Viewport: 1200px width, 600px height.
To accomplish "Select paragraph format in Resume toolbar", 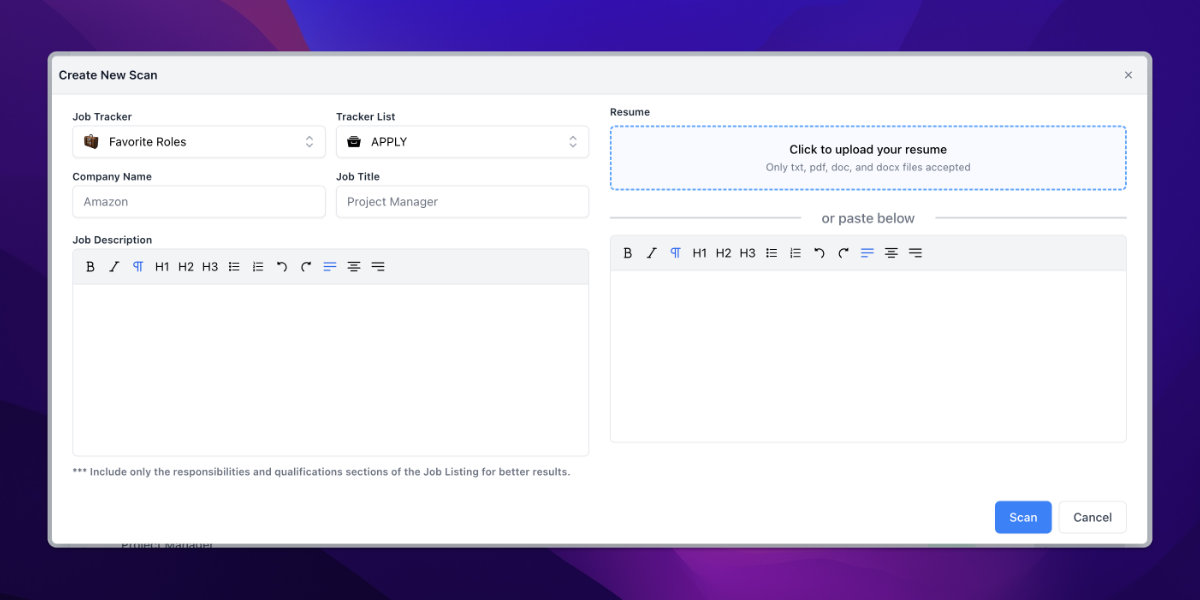I will coord(676,253).
